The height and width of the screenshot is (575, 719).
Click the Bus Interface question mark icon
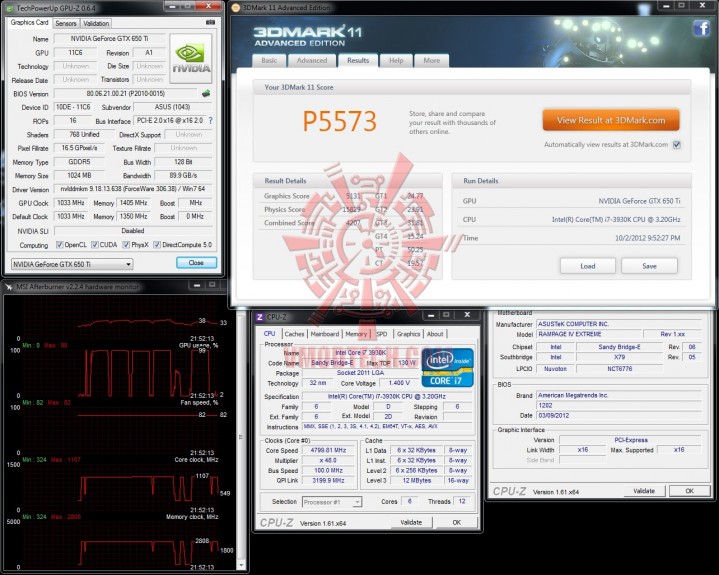point(210,121)
